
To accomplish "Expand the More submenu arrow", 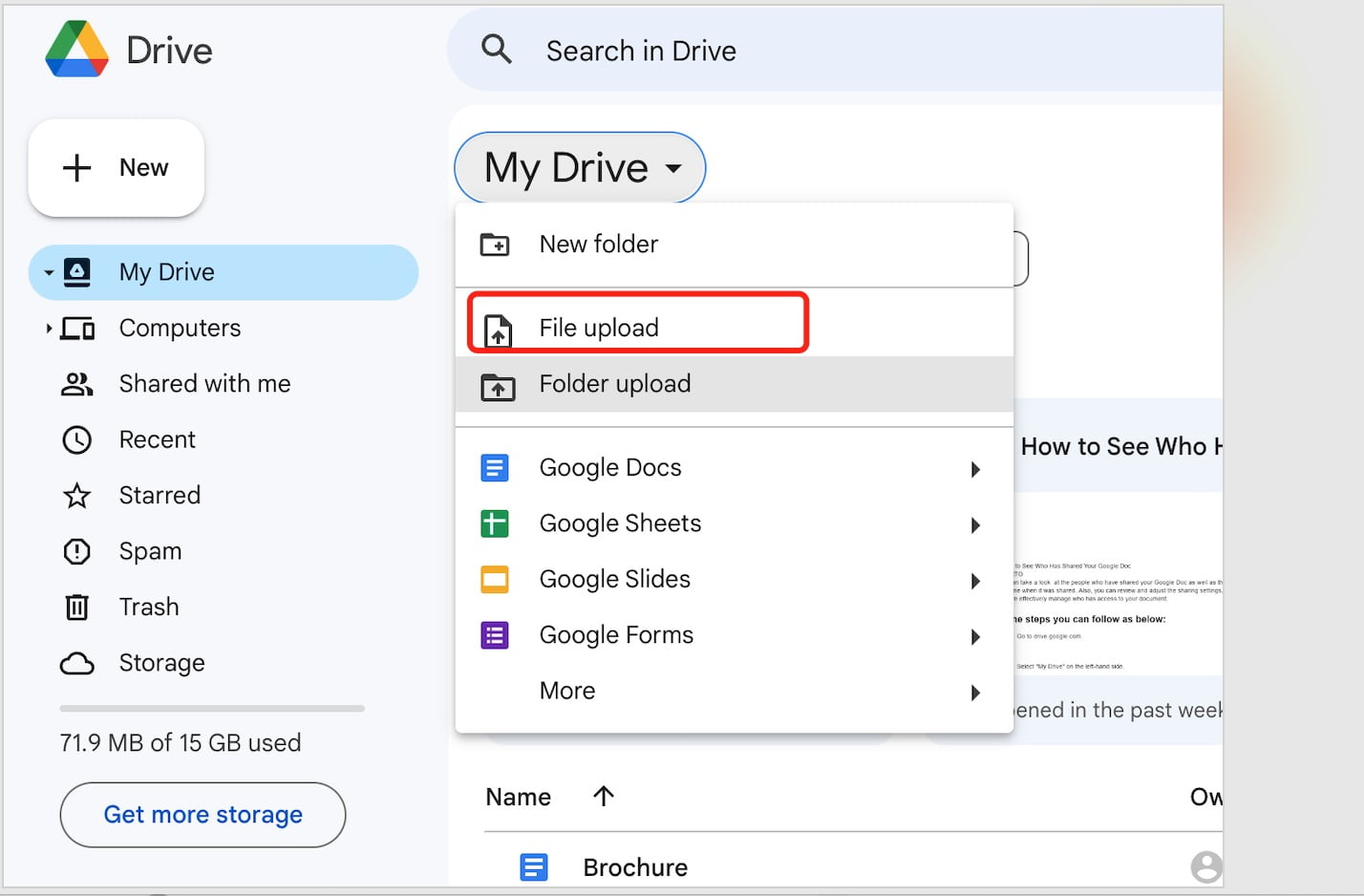I will [x=975, y=693].
